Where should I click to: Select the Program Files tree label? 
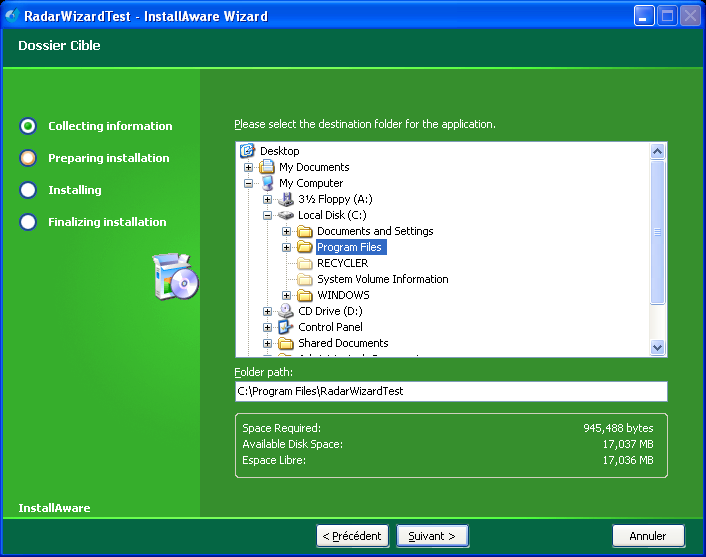[351, 247]
